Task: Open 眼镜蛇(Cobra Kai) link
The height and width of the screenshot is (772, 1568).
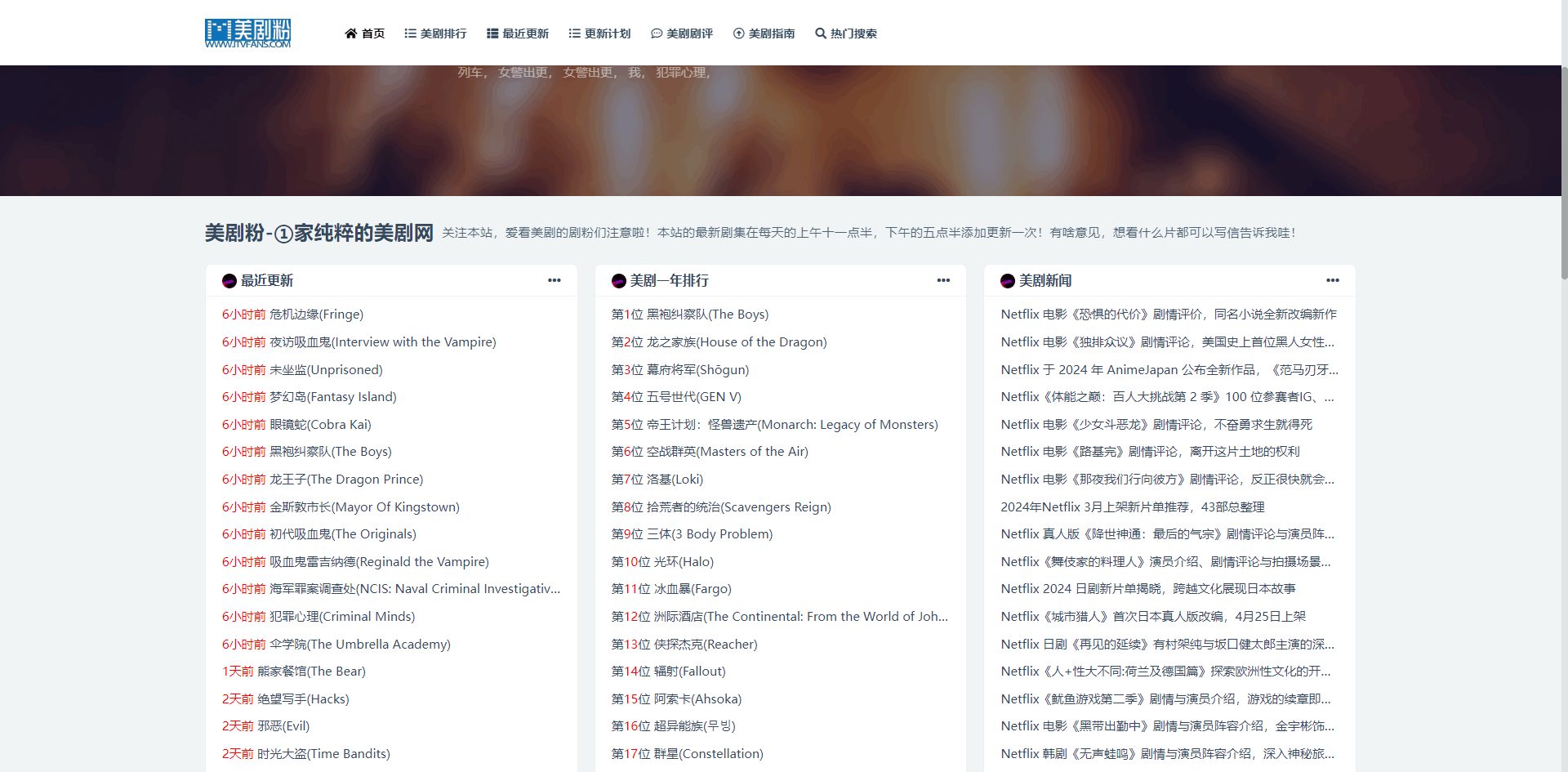Action: click(x=320, y=425)
